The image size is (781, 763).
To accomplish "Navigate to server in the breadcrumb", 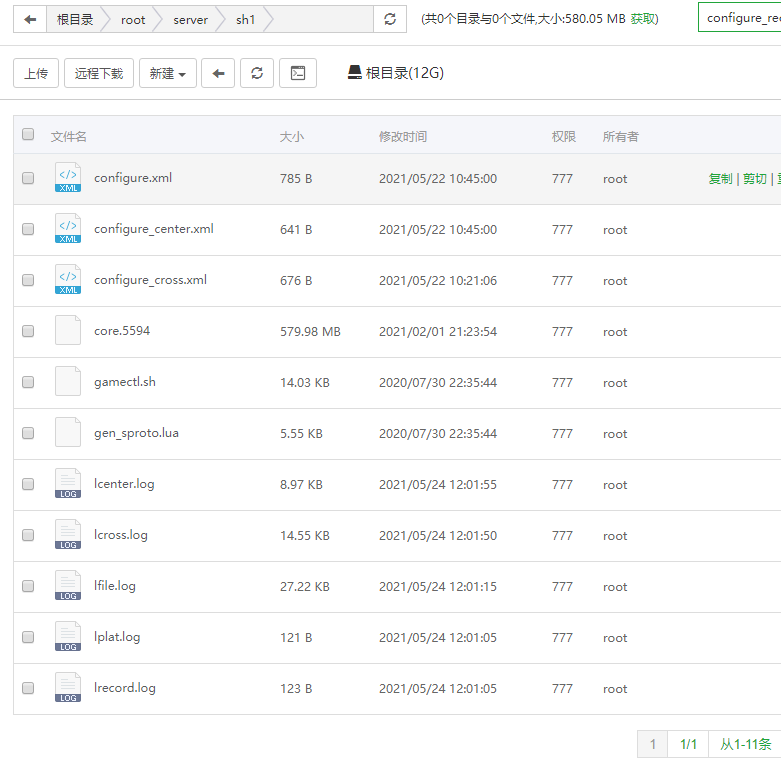I will (190, 19).
